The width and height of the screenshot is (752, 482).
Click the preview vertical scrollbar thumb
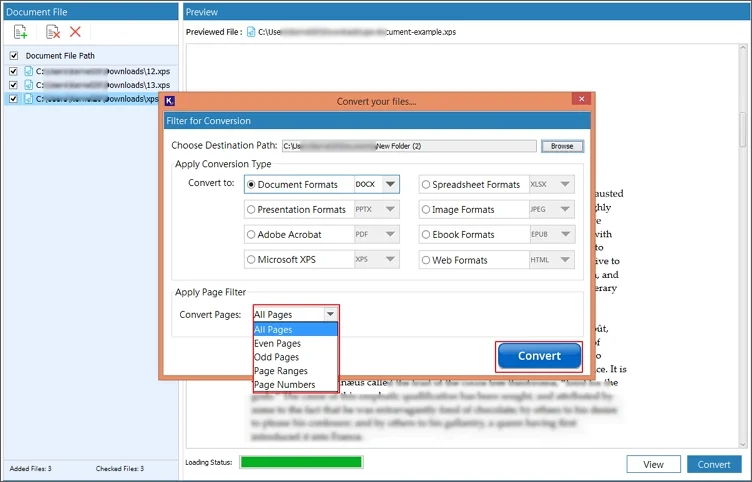(x=742, y=129)
